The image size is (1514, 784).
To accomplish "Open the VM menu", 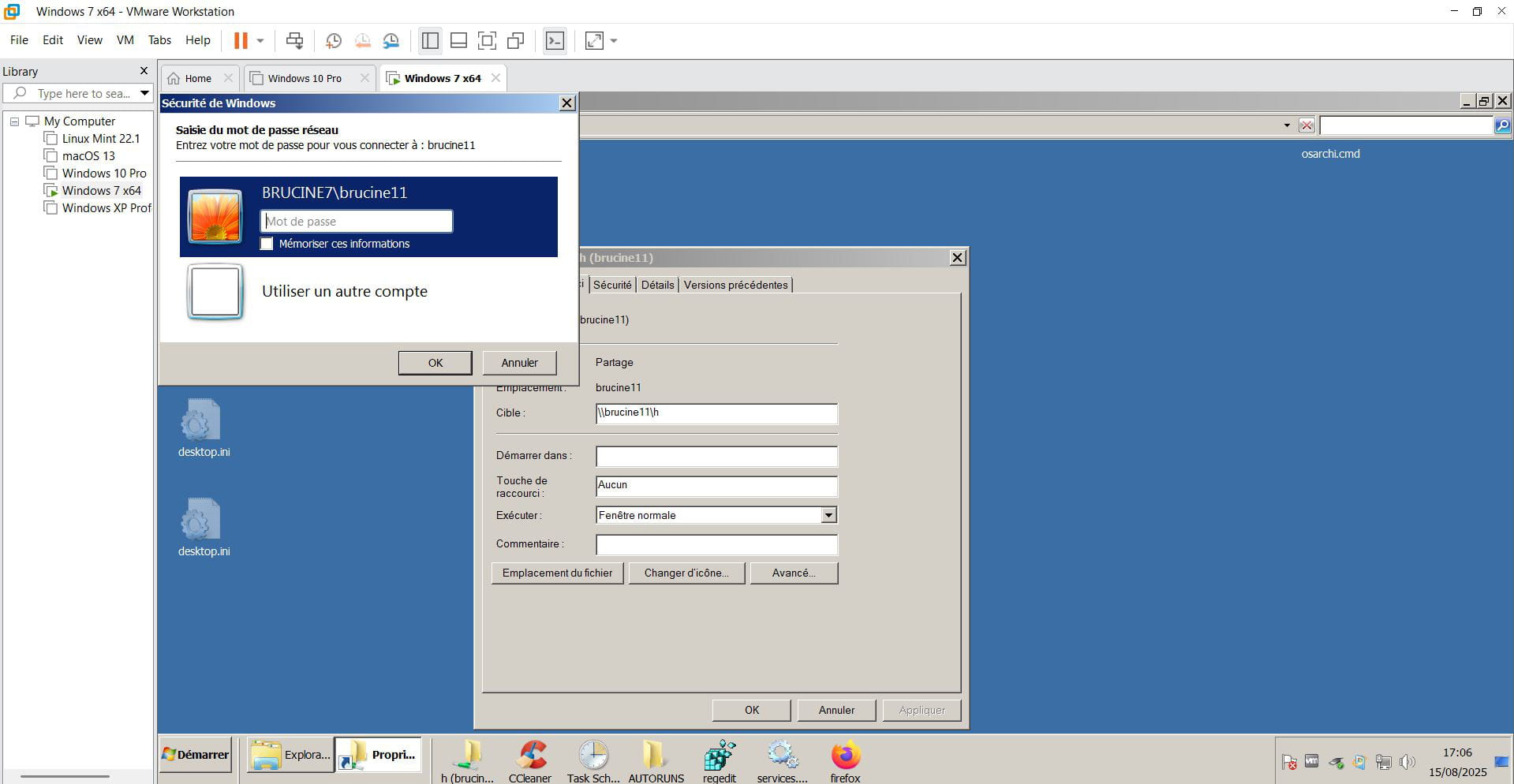I will point(125,40).
